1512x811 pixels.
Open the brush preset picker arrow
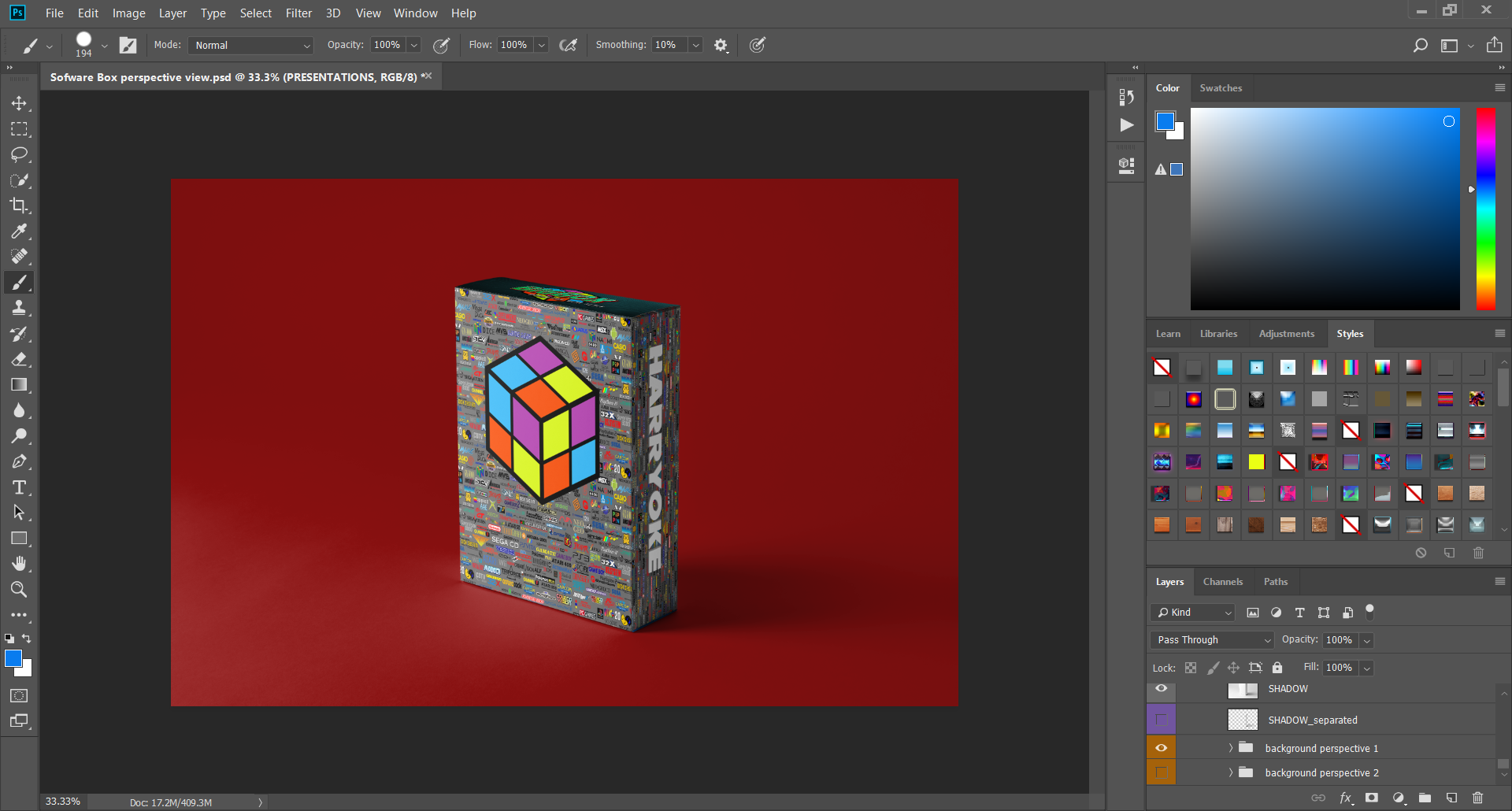click(x=104, y=46)
